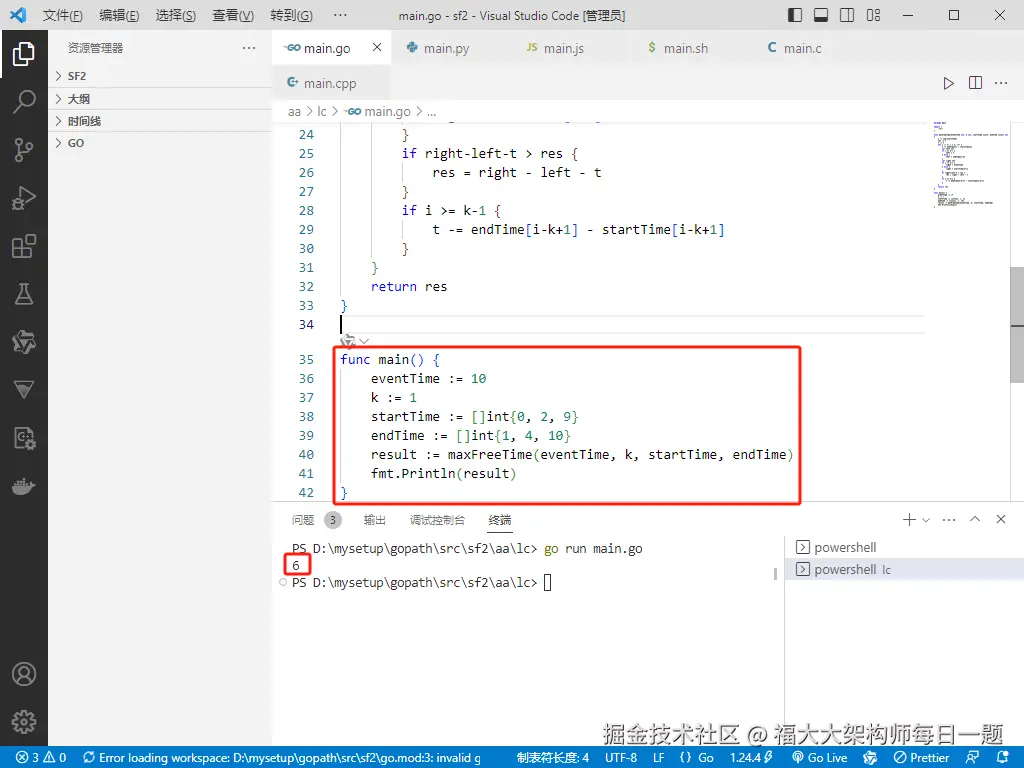This screenshot has height=768, width=1024.
Task: Open editor More Actions ellipsis
Action: click(x=1000, y=83)
